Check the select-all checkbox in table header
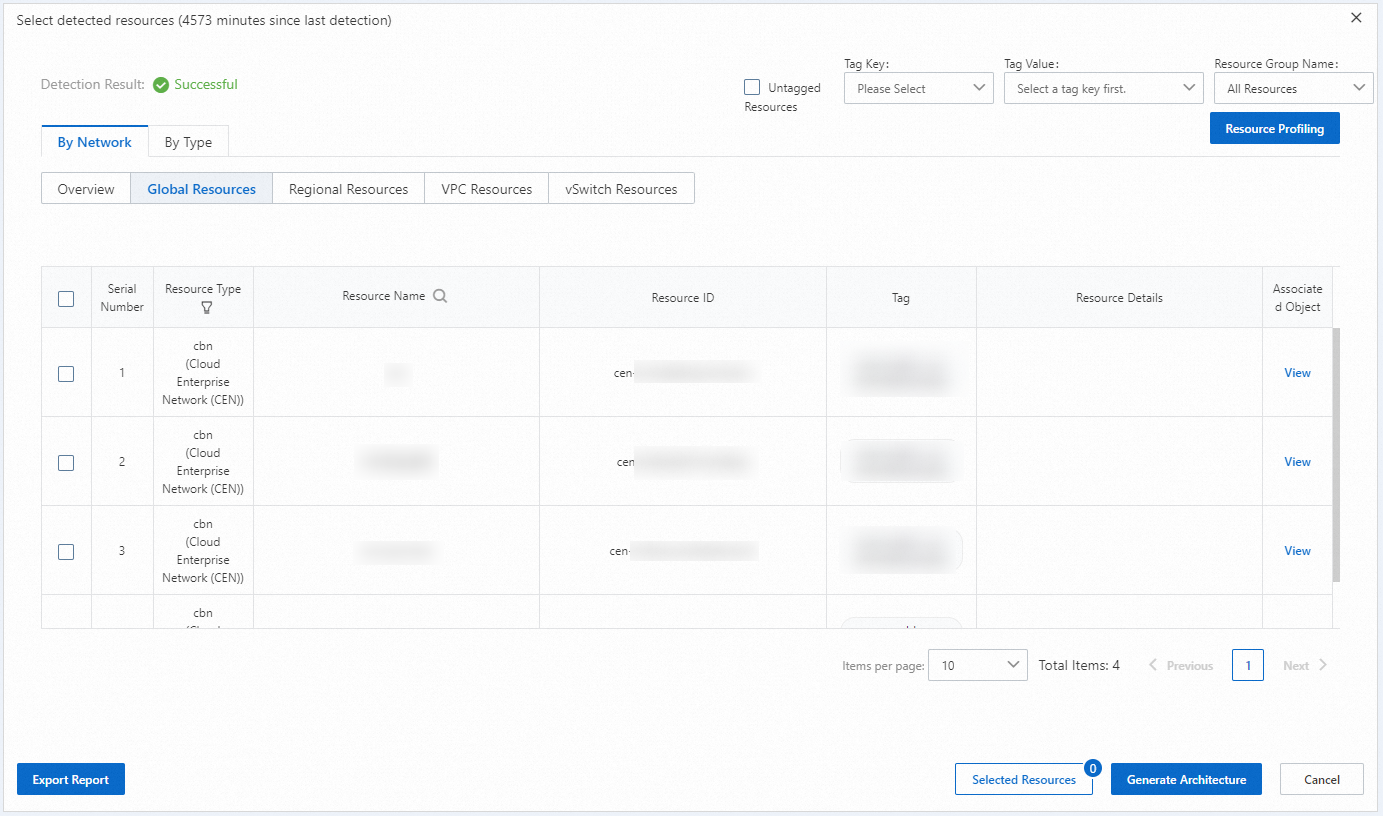 66,298
